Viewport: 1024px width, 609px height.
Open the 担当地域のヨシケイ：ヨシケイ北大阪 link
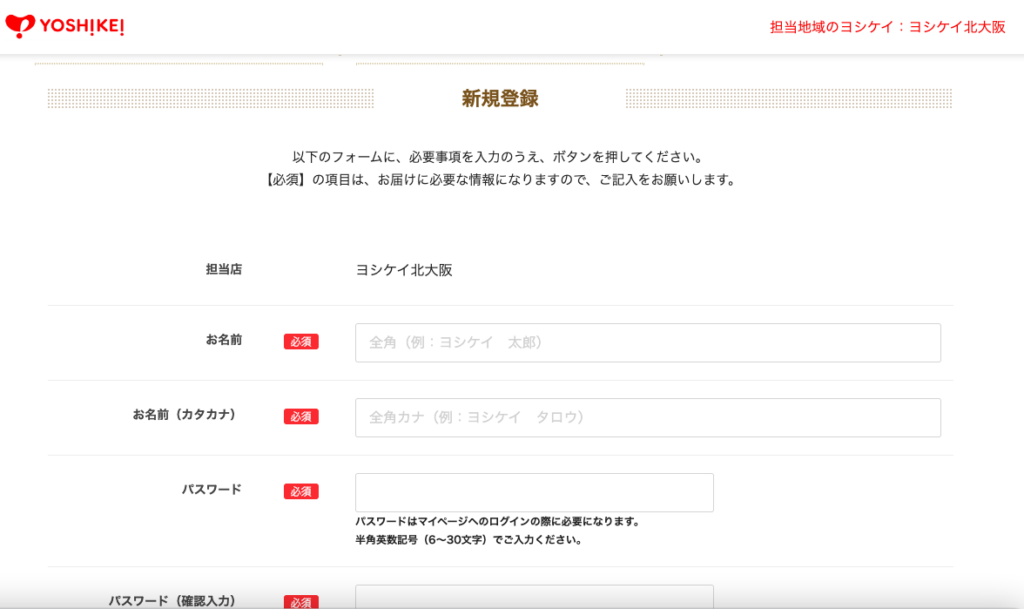887,27
